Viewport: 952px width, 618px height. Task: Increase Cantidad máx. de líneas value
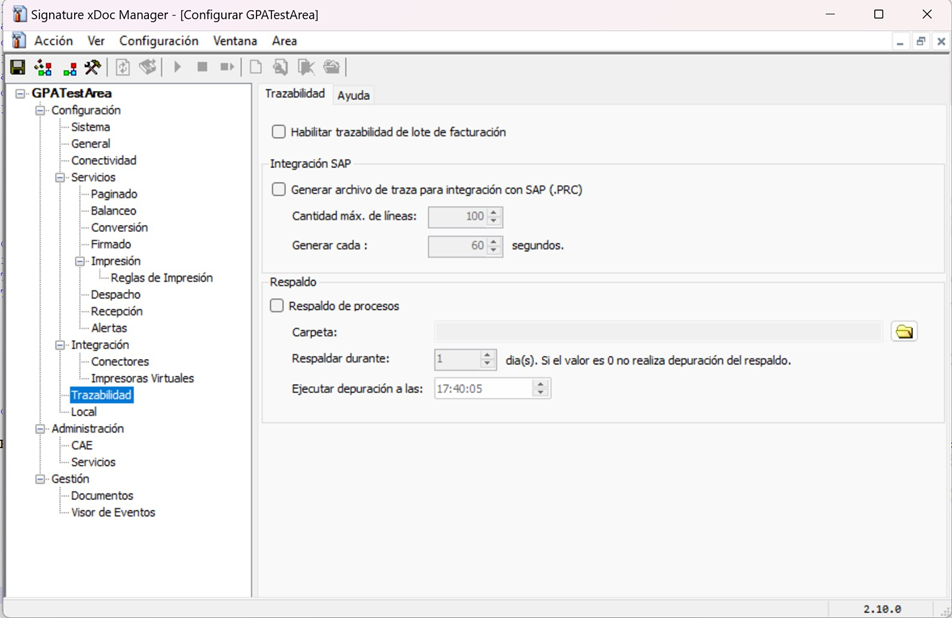494,212
